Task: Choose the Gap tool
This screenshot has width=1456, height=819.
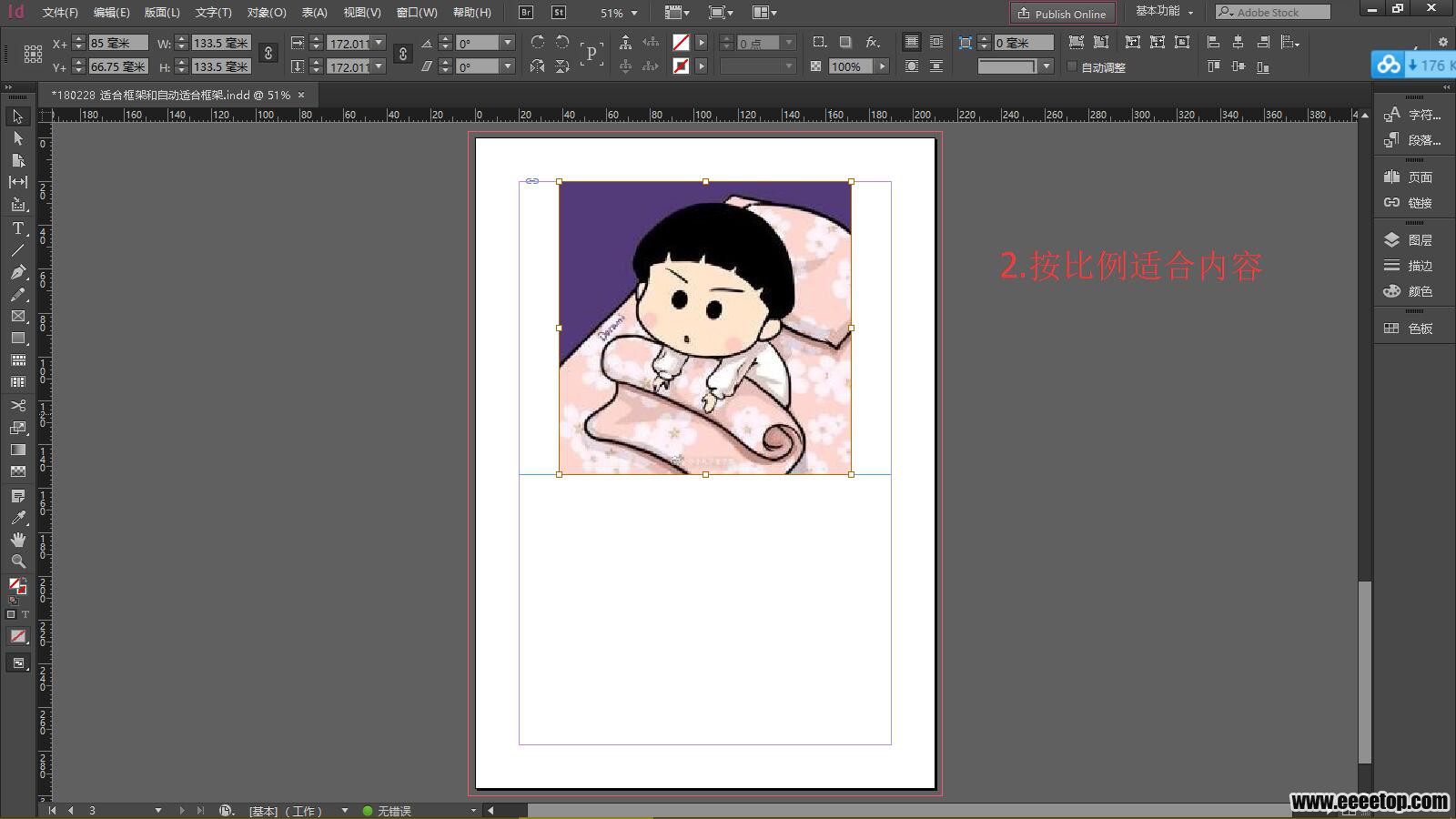Action: 17,182
